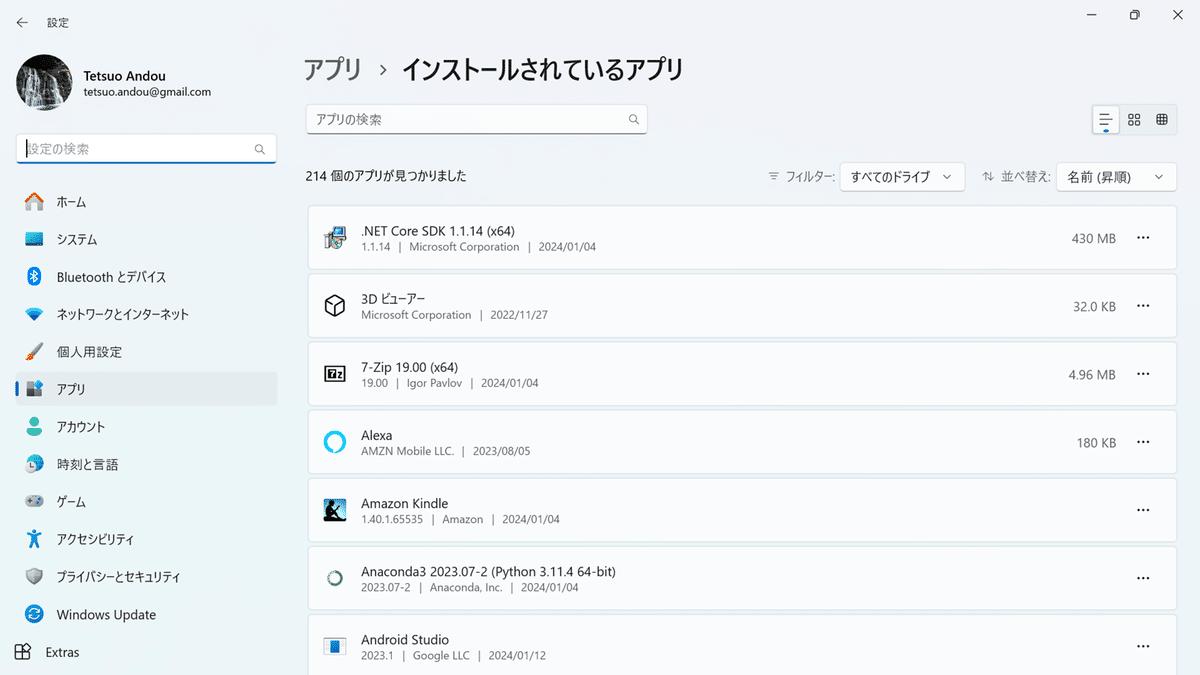1200x675 pixels.
Task: Open more options for Alexa
Action: (x=1144, y=442)
